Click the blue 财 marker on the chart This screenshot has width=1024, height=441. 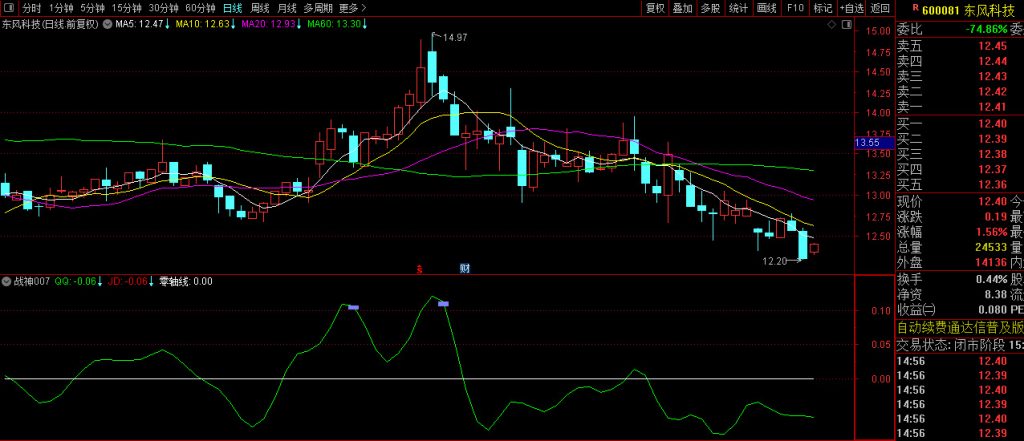pyautogui.click(x=465, y=268)
